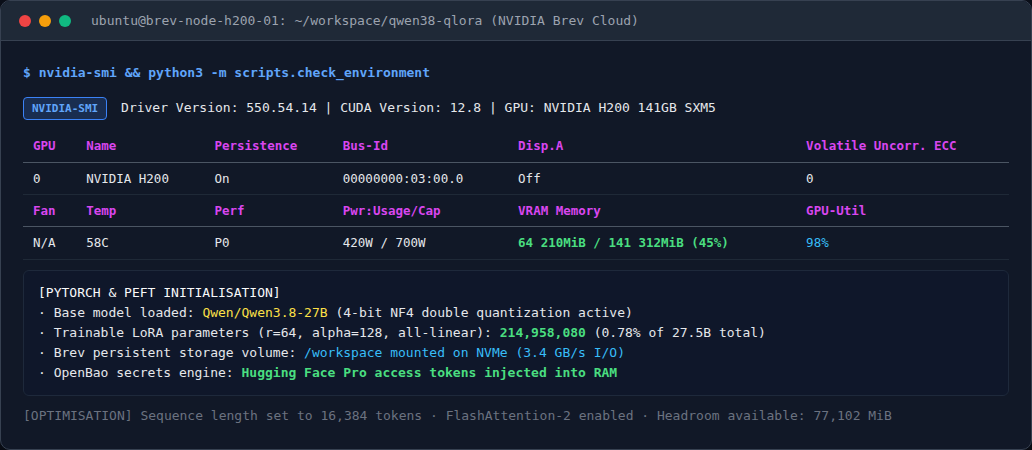The height and width of the screenshot is (450, 1032).
Task: Click the red close window dot
Action: tap(25, 21)
